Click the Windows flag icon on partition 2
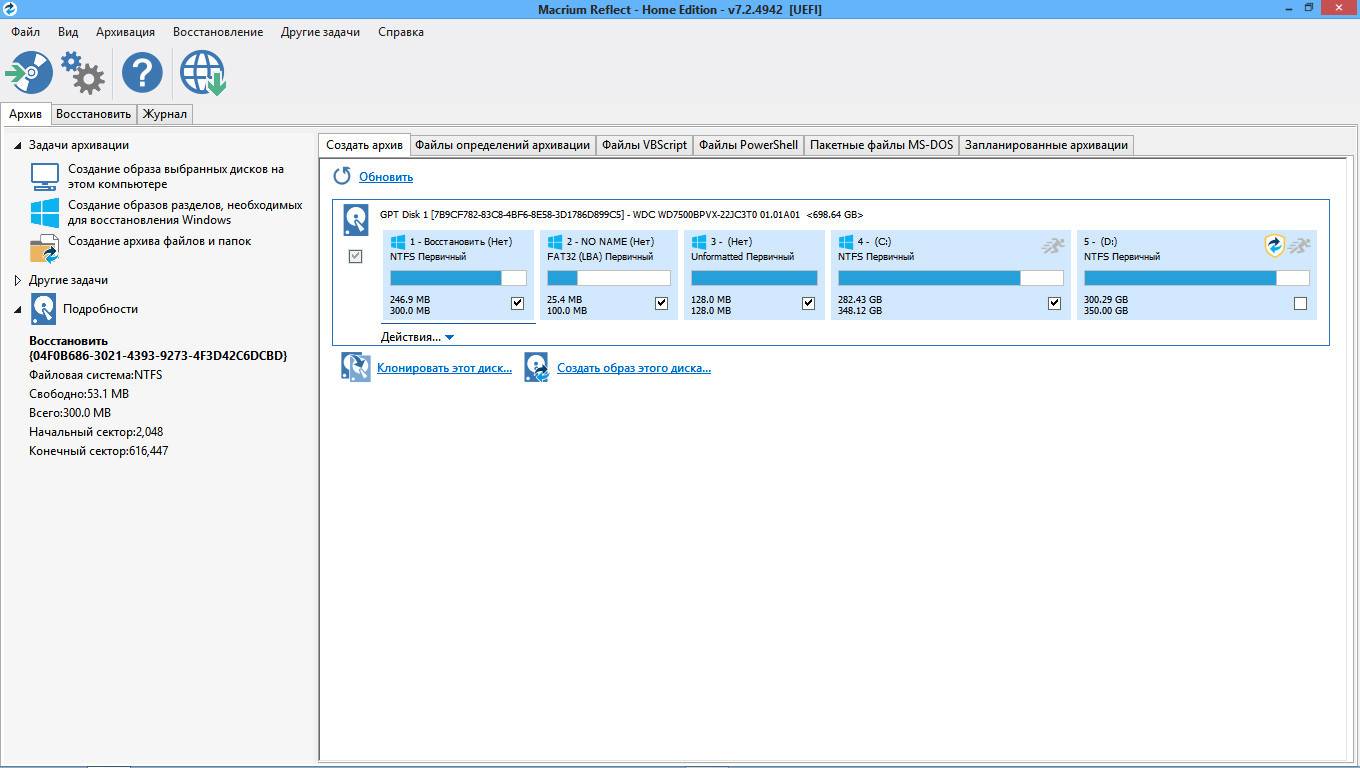1360x768 pixels. coord(555,242)
